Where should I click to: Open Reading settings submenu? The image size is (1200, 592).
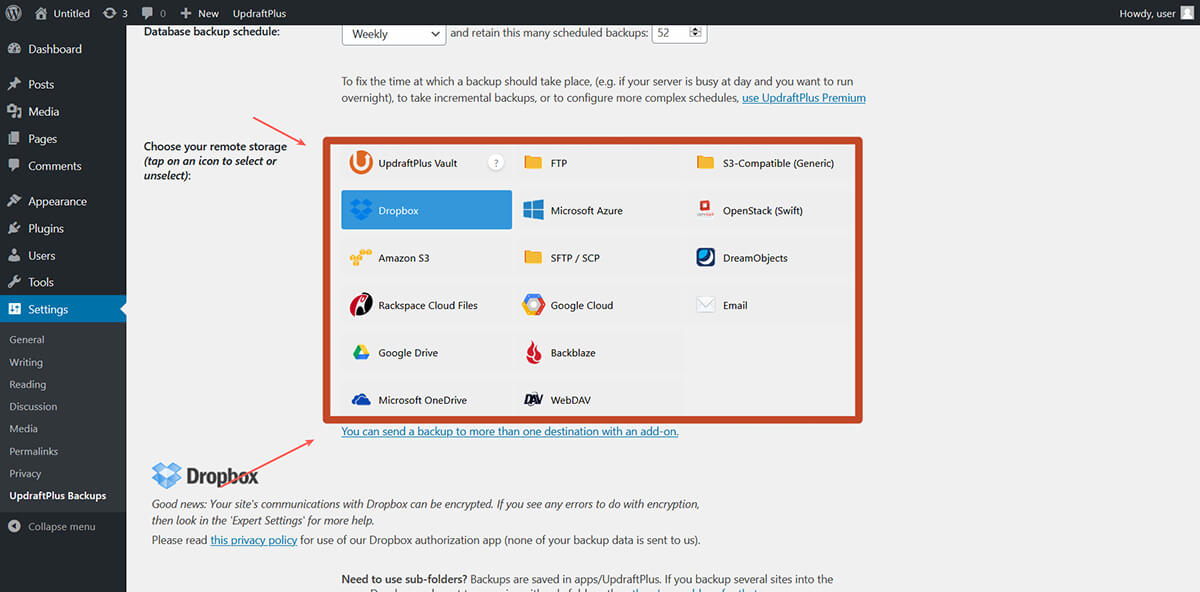coord(28,384)
